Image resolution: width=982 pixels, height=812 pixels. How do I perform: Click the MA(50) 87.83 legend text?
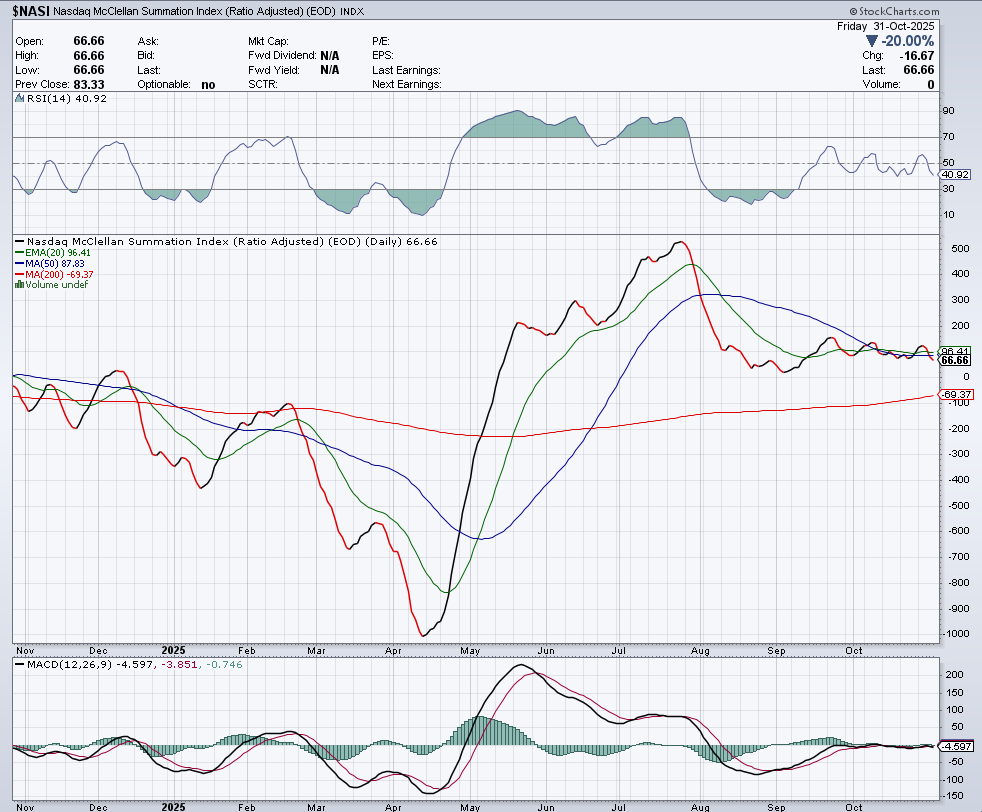point(55,264)
